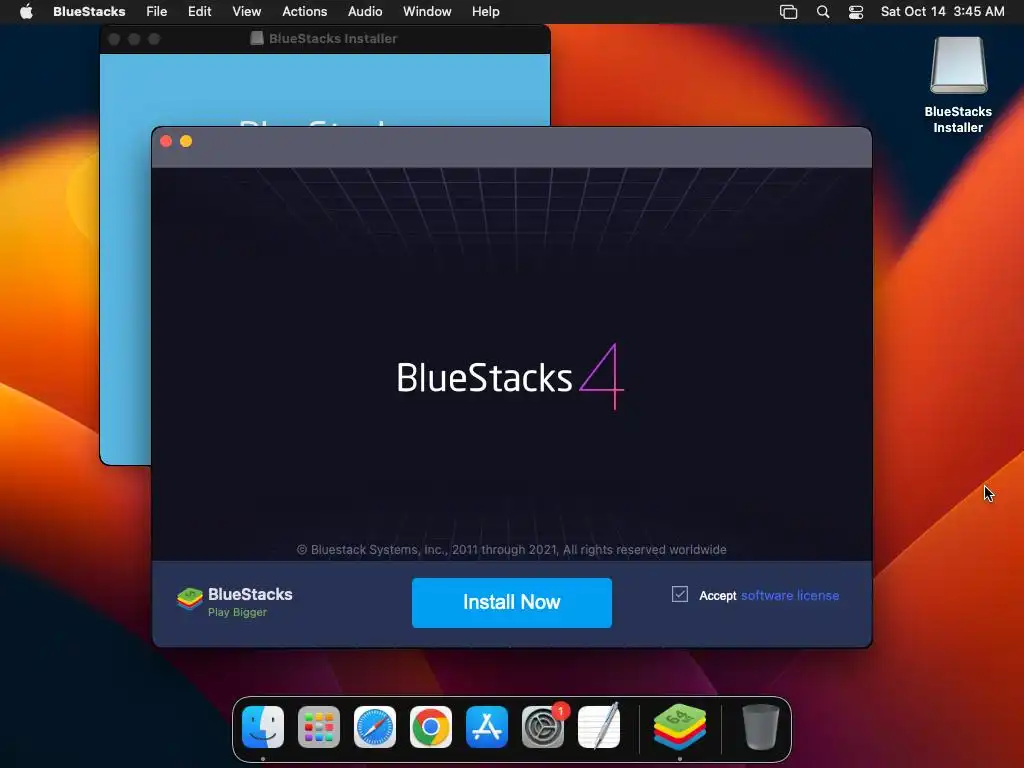1024x768 pixels.
Task: Click the screen mirroring menu bar icon
Action: pos(788,12)
